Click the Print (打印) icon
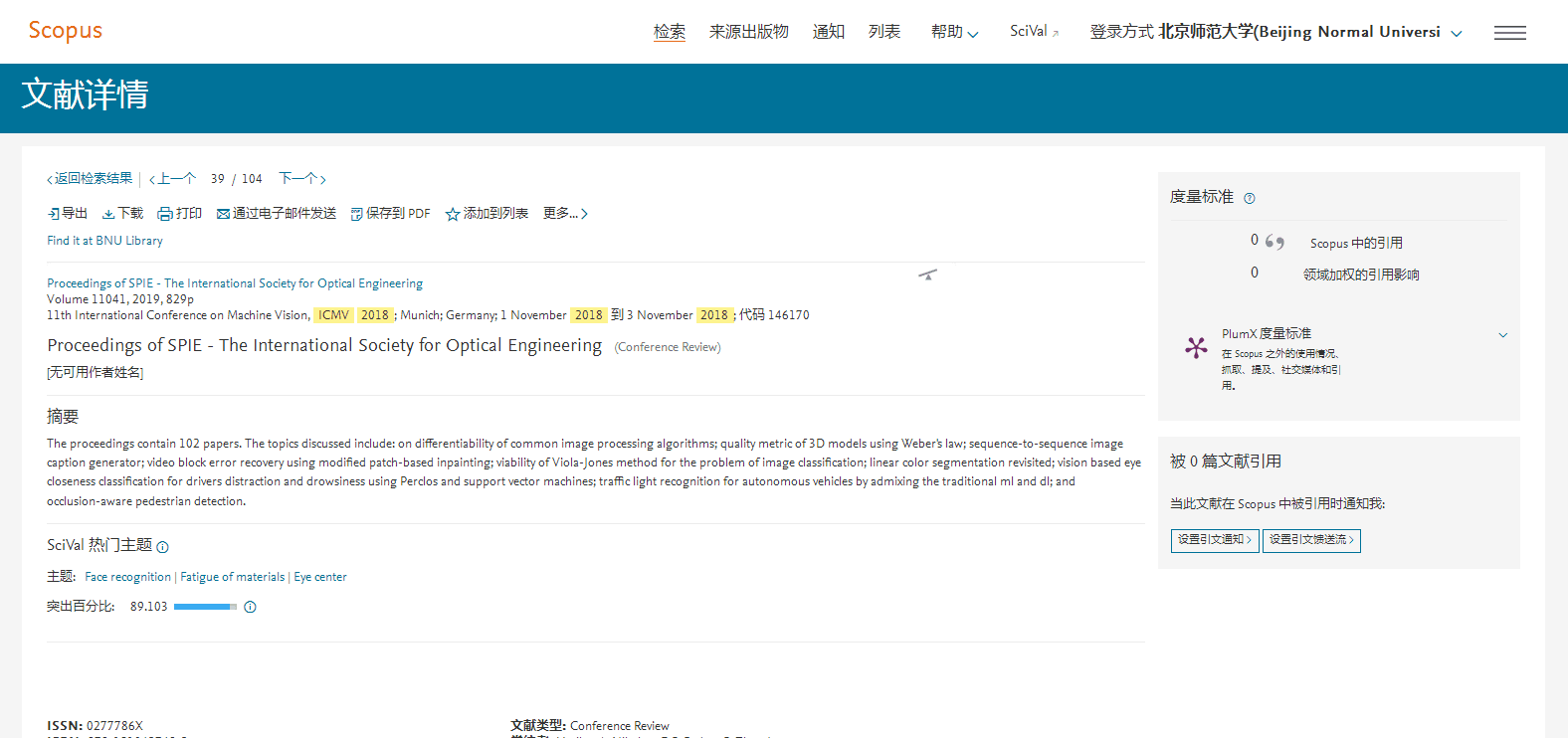The image size is (1568, 738). [165, 214]
